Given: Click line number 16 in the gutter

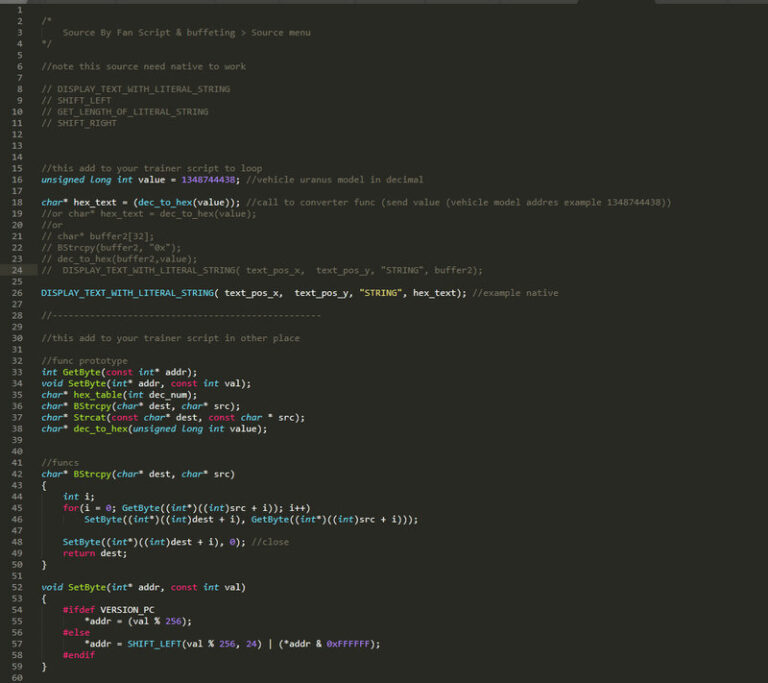Looking at the screenshot, I should [18, 179].
